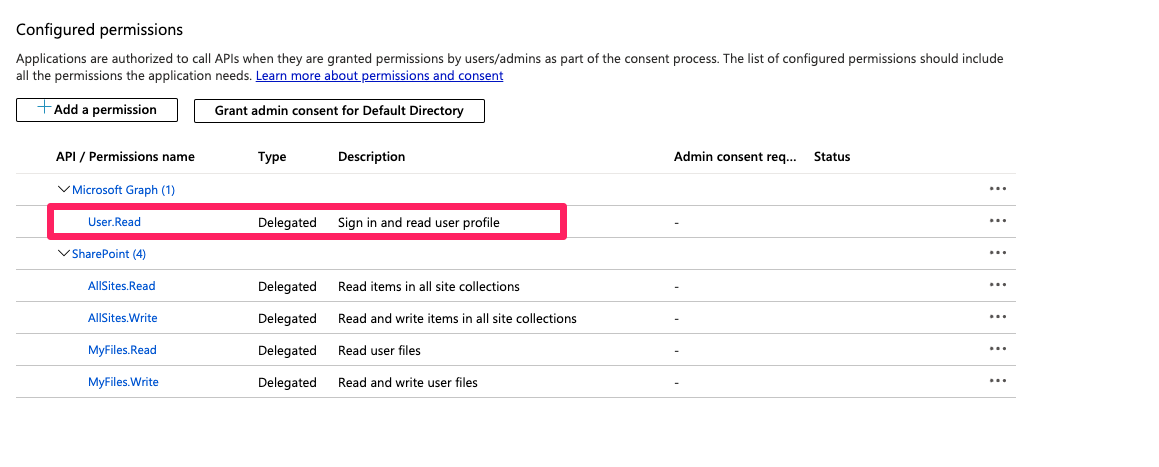Click the Configured permissions heading
Screen dimensions: 1159x467
(99, 30)
